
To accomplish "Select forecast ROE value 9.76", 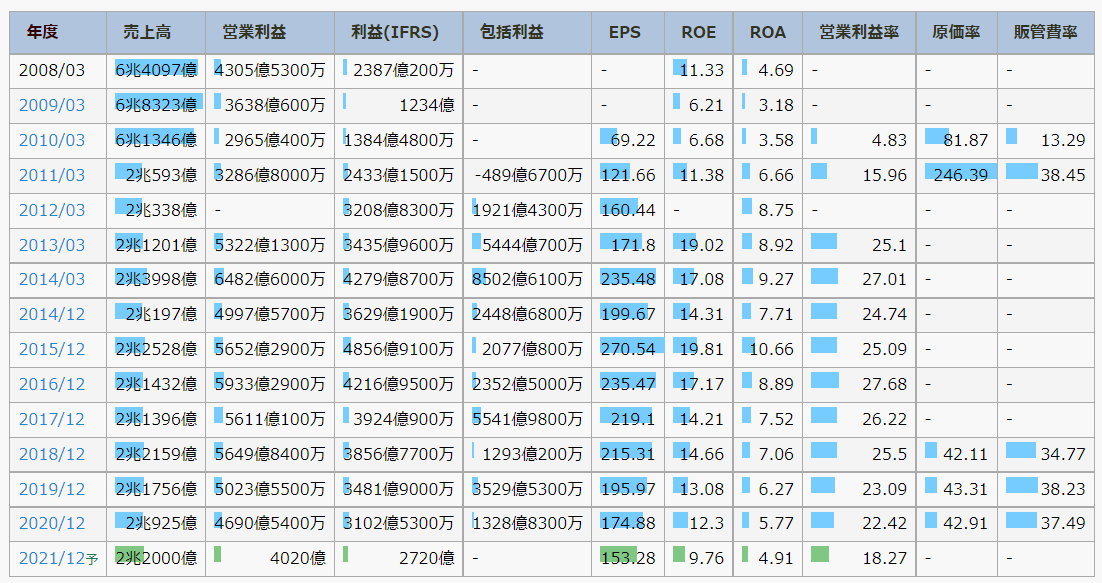I will coord(706,558).
